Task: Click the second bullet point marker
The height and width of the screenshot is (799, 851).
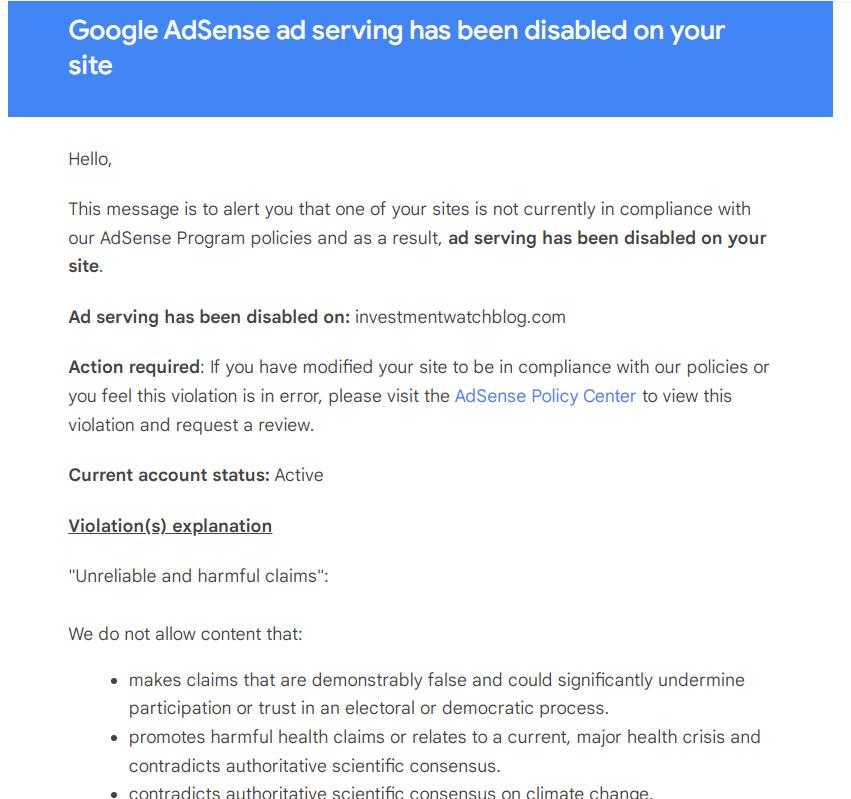Action: pyautogui.click(x=114, y=738)
